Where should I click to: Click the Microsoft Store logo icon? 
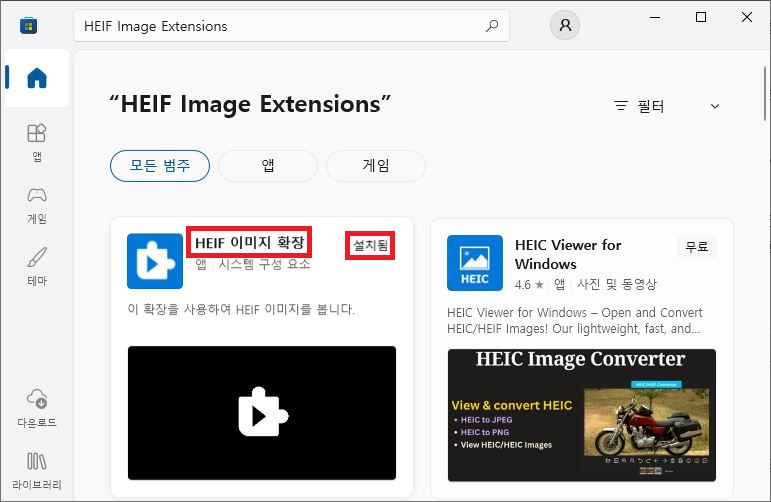pyautogui.click(x=29, y=26)
